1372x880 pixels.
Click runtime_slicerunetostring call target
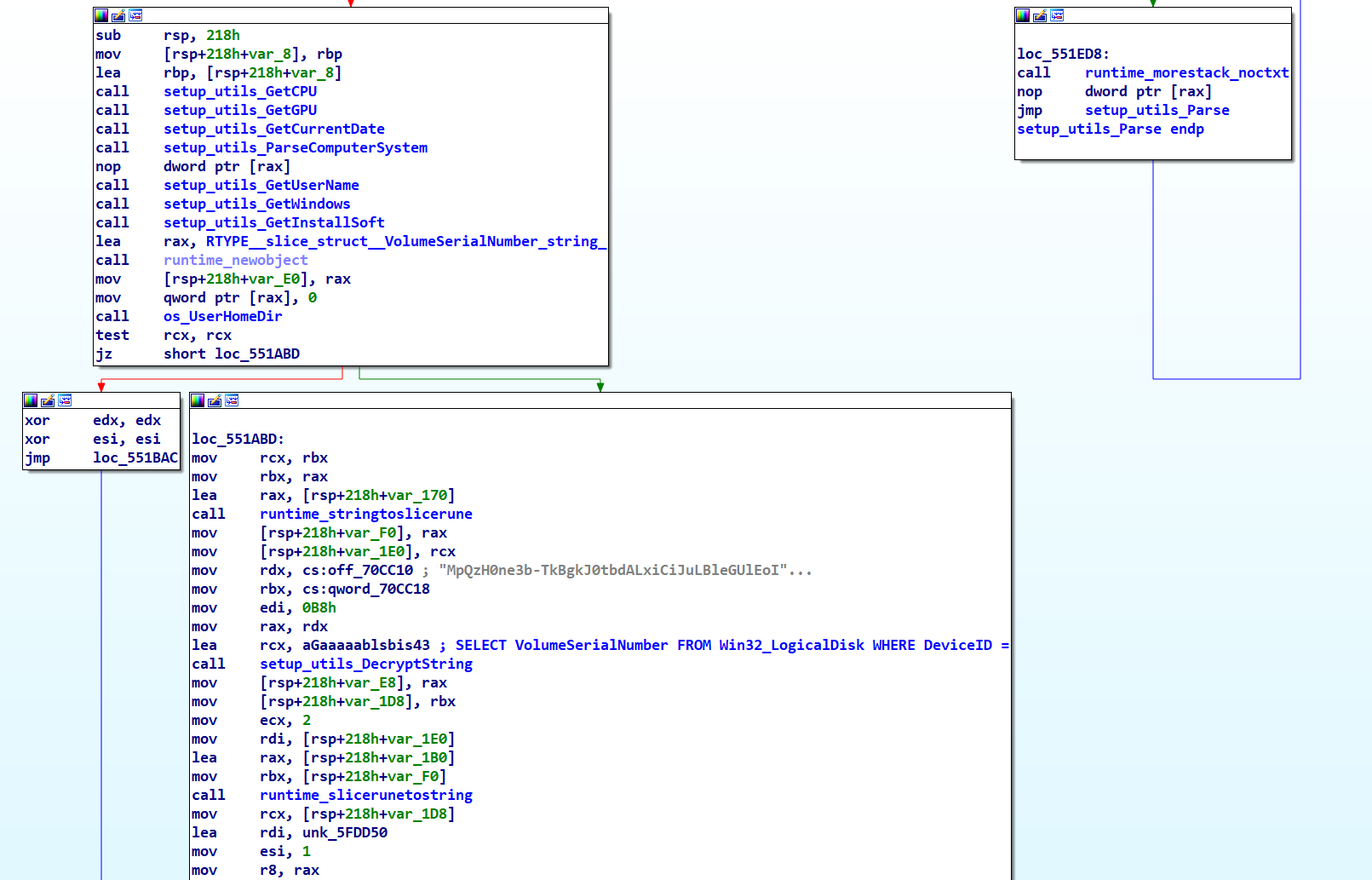pyautogui.click(x=365, y=795)
